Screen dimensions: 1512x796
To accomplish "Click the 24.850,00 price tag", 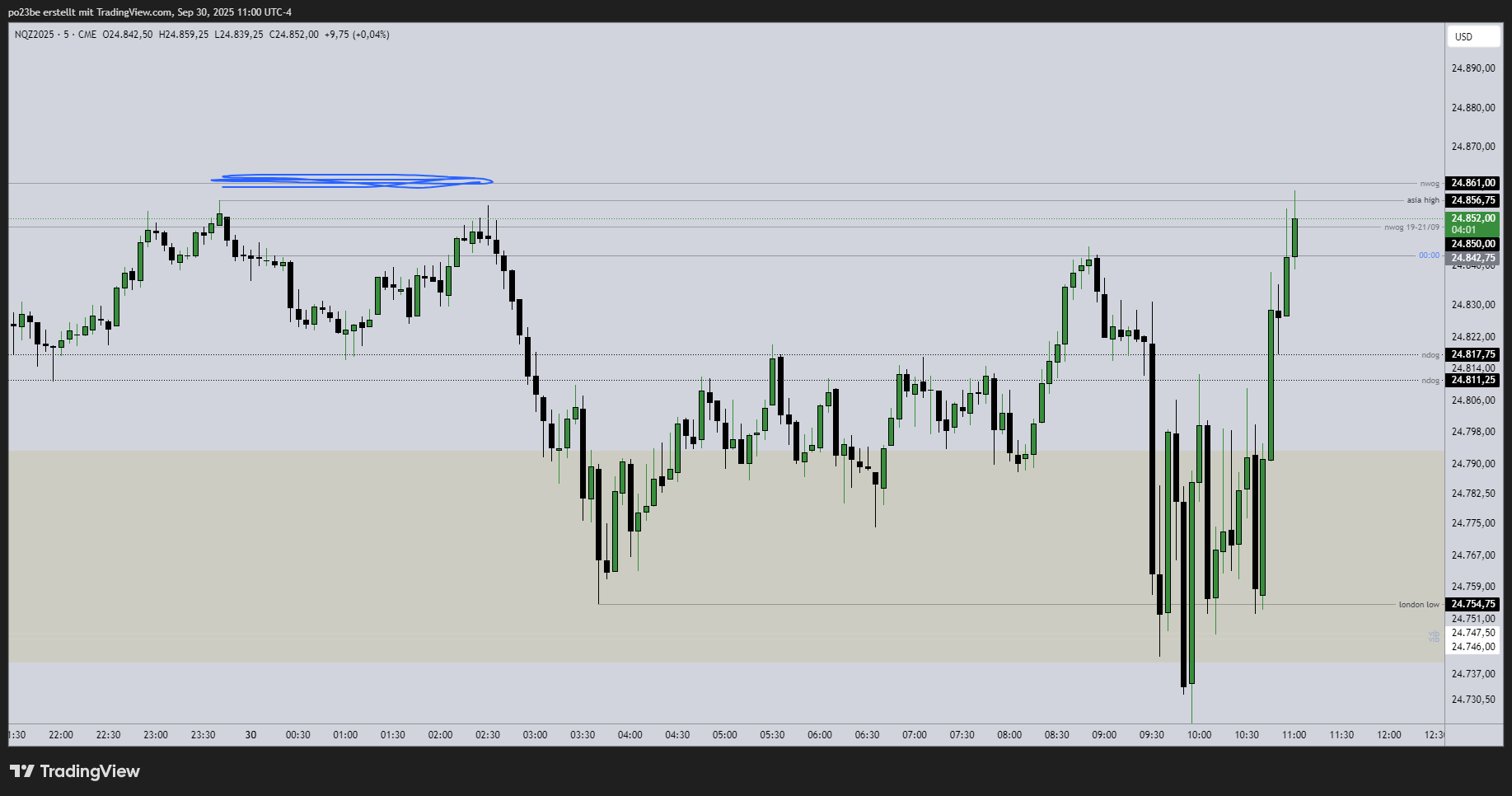I will (x=1472, y=244).
